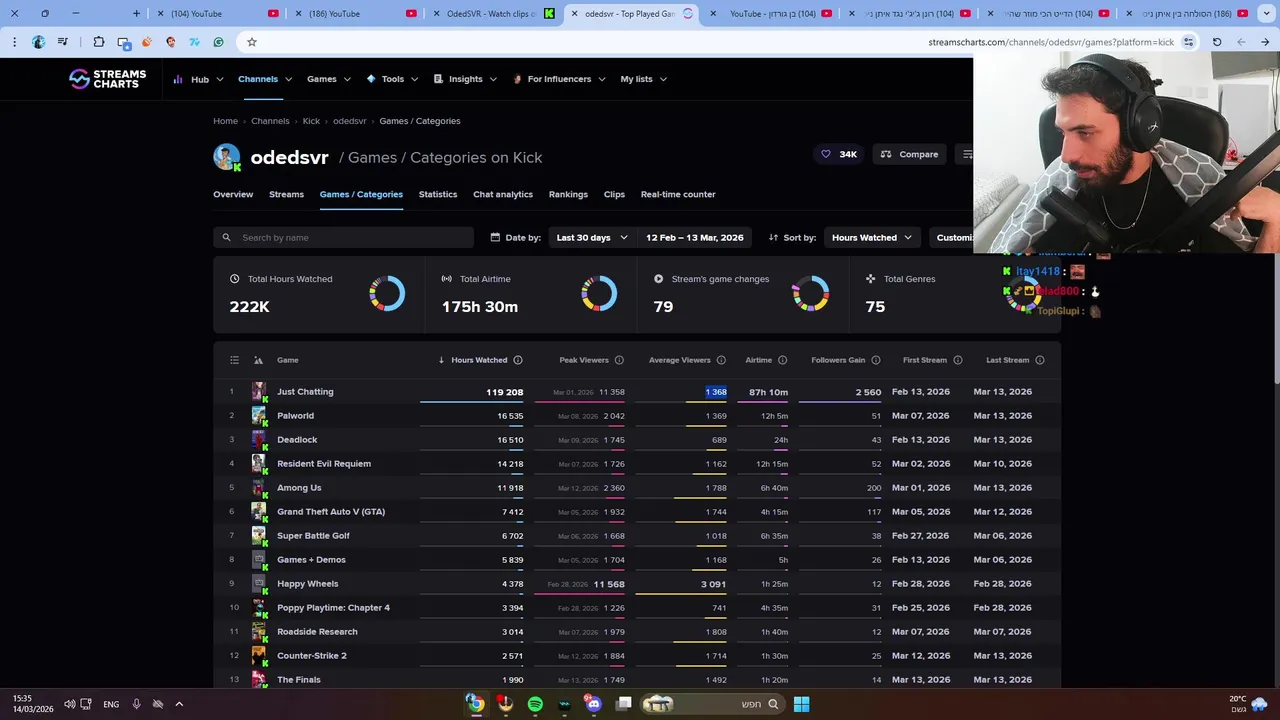Open the Chrome icon in the taskbar
This screenshot has width=1280, height=720.
[x=476, y=704]
